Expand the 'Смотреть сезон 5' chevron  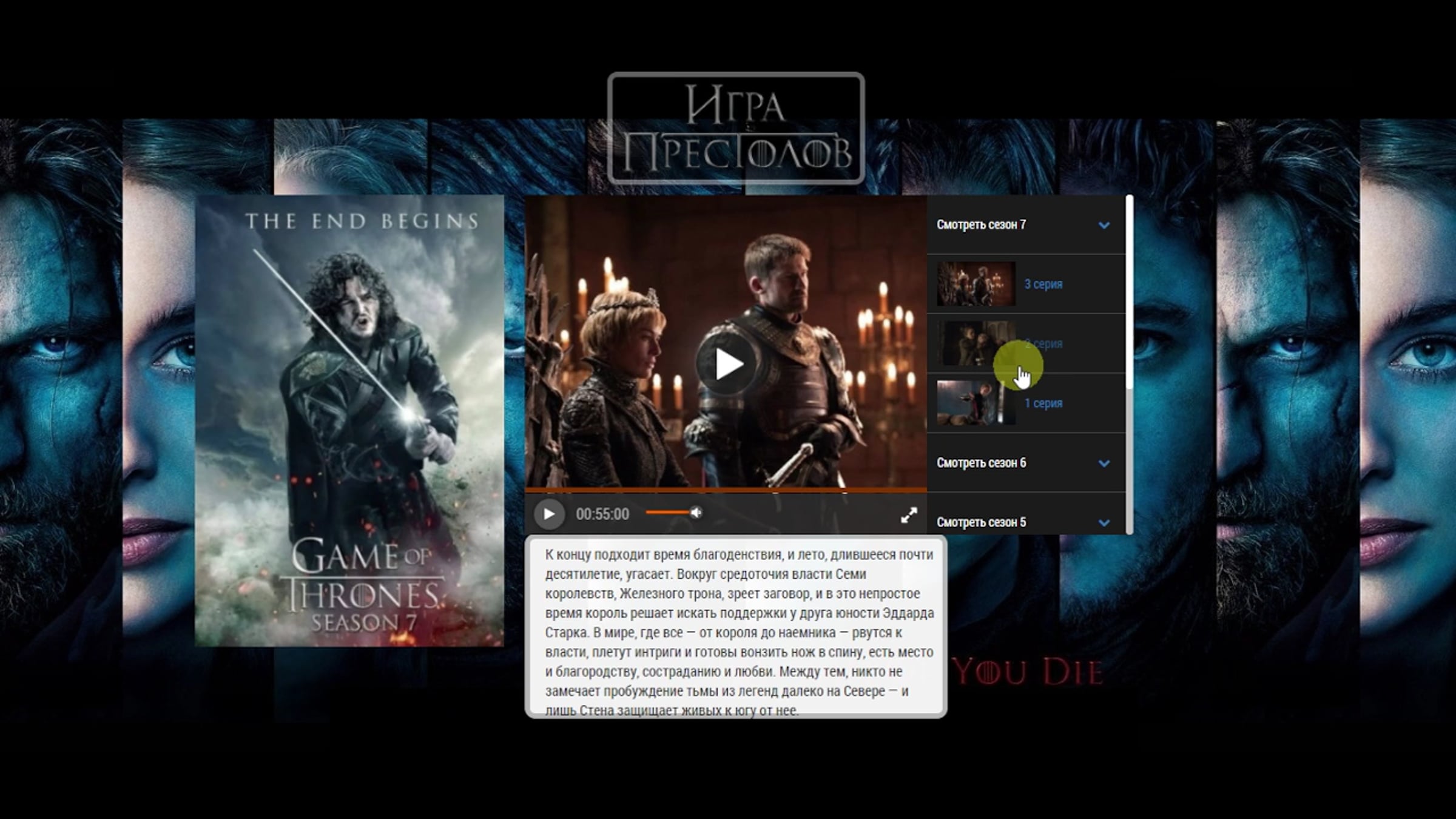(1104, 522)
